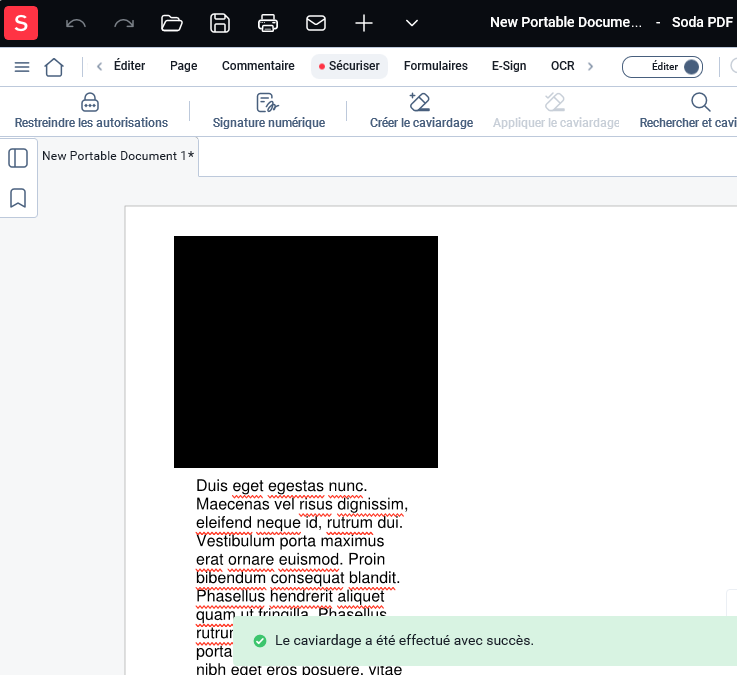Click the caviardage success notification message
Screen dimensions: 737x675
(x=404, y=641)
